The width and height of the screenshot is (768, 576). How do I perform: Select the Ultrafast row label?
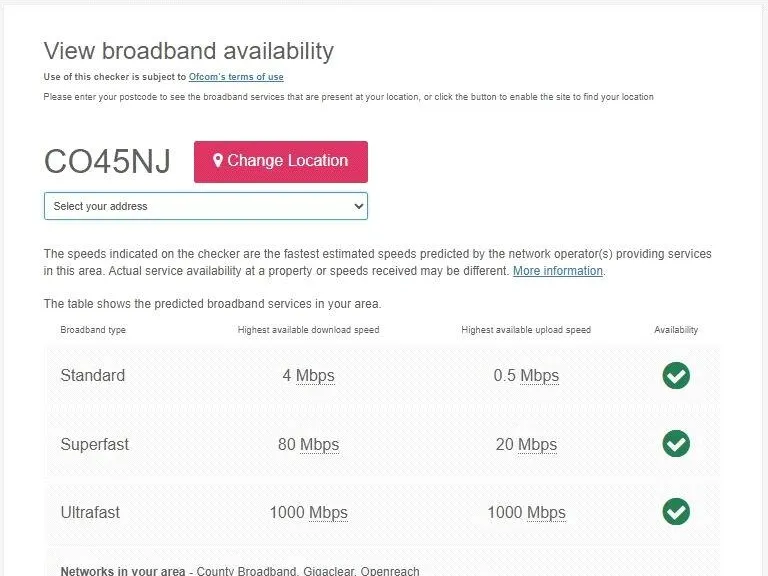(90, 512)
